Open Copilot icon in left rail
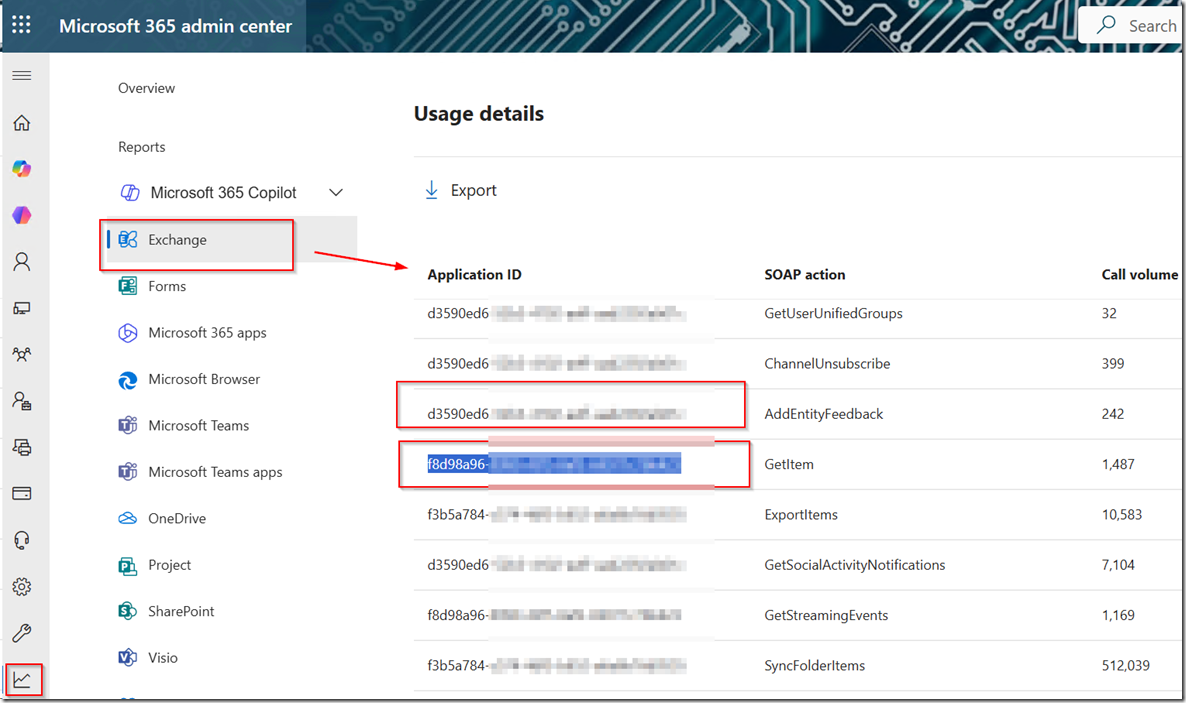This screenshot has width=1186, height=703. click(x=22, y=169)
